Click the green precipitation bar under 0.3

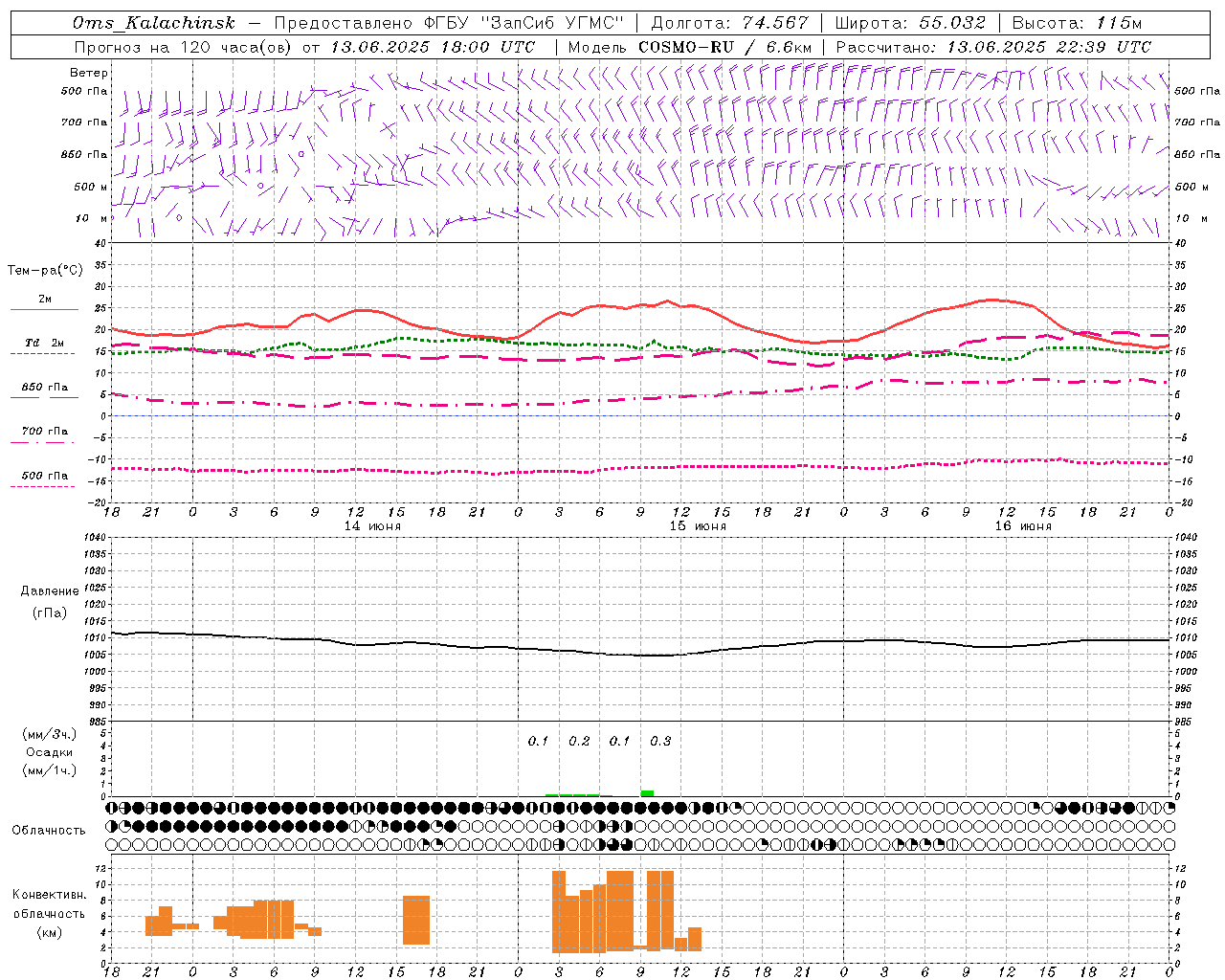tap(647, 793)
